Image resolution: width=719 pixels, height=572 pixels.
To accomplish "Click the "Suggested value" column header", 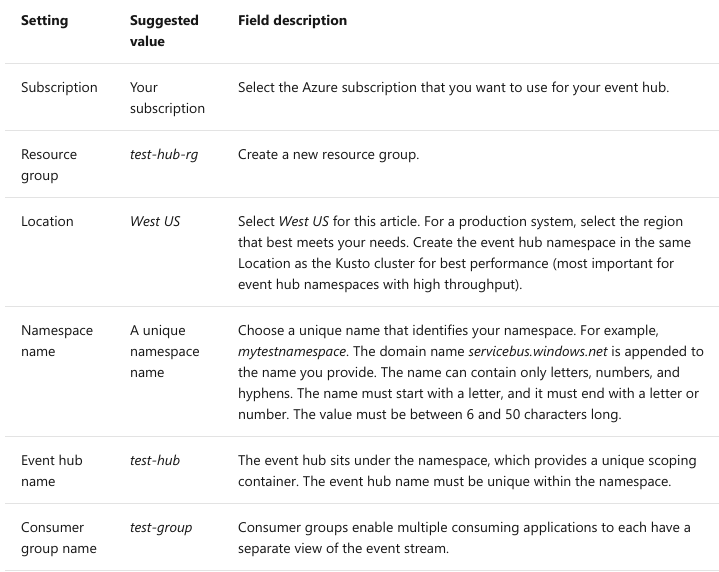I will 164,31.
